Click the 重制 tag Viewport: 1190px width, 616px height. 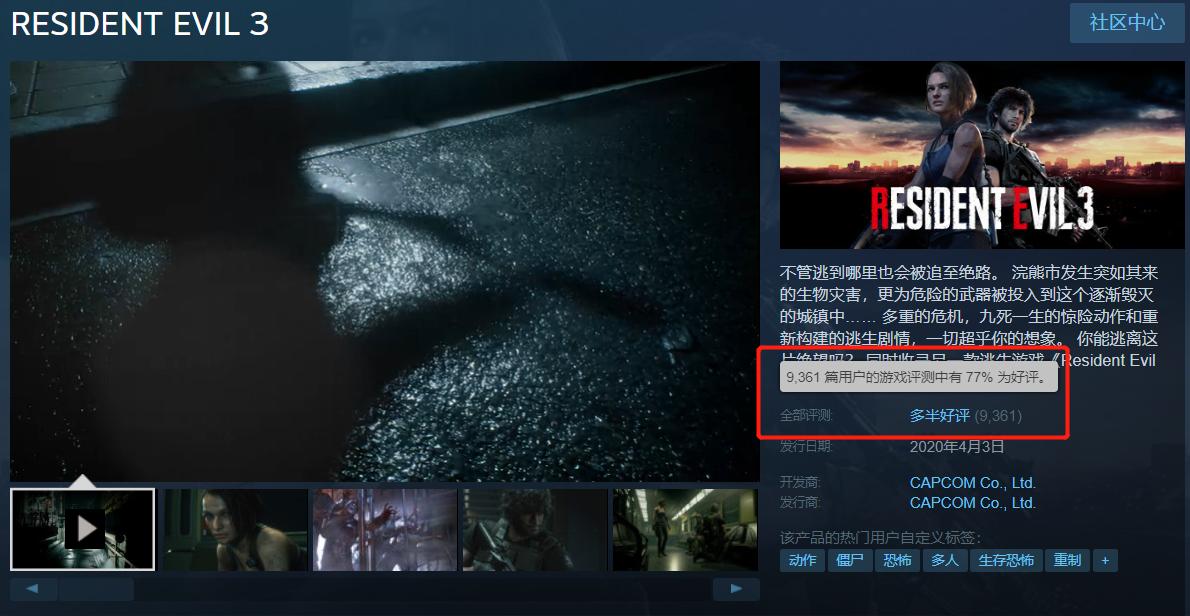pos(1067,561)
